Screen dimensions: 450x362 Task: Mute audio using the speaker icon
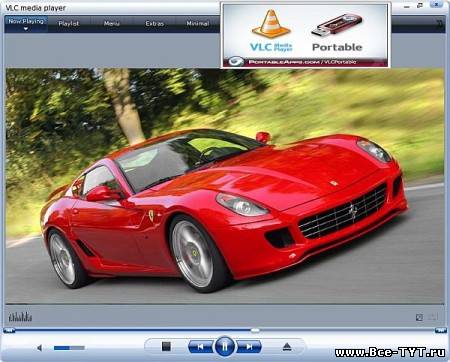40,348
